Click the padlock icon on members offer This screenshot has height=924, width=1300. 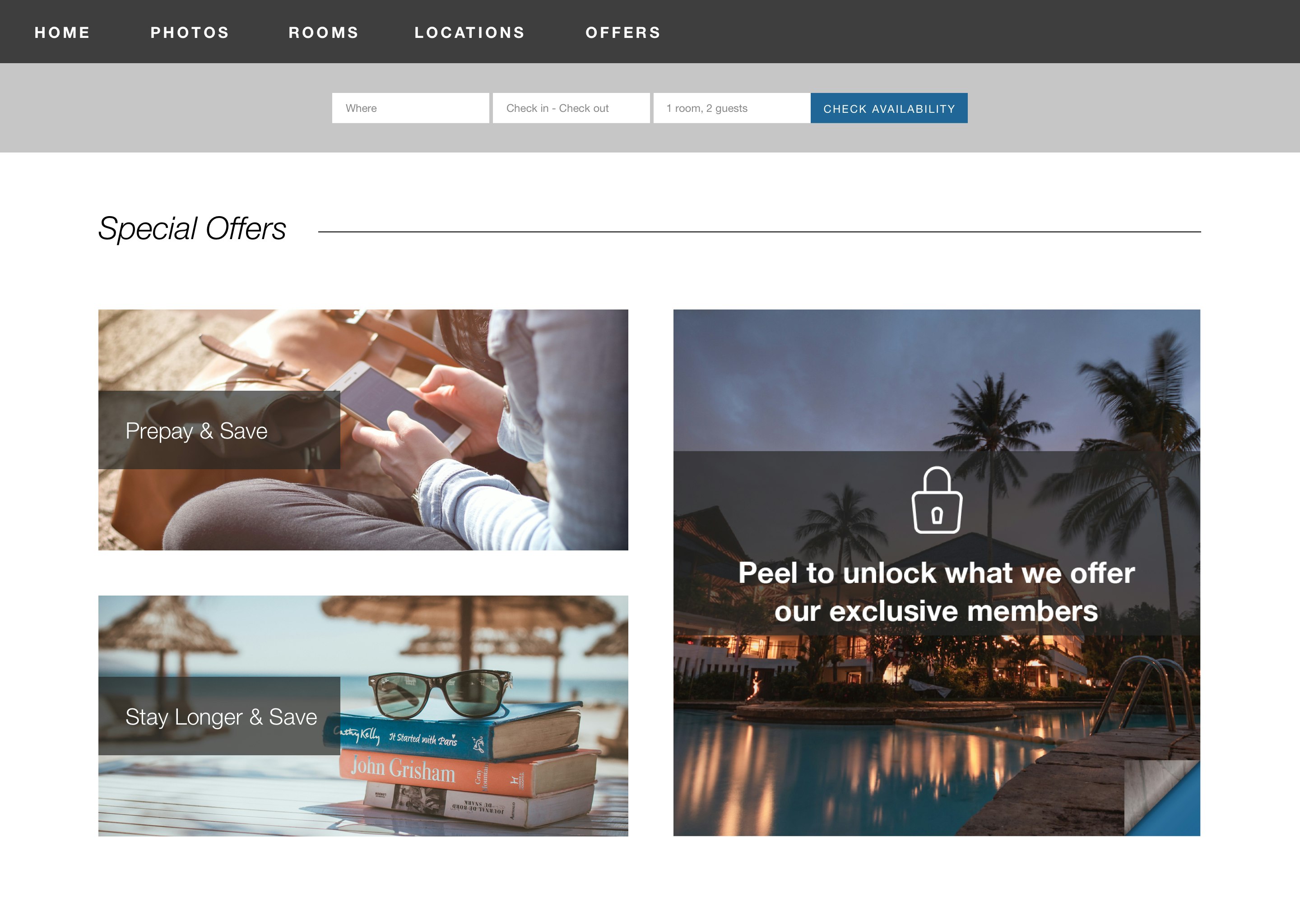[937, 500]
